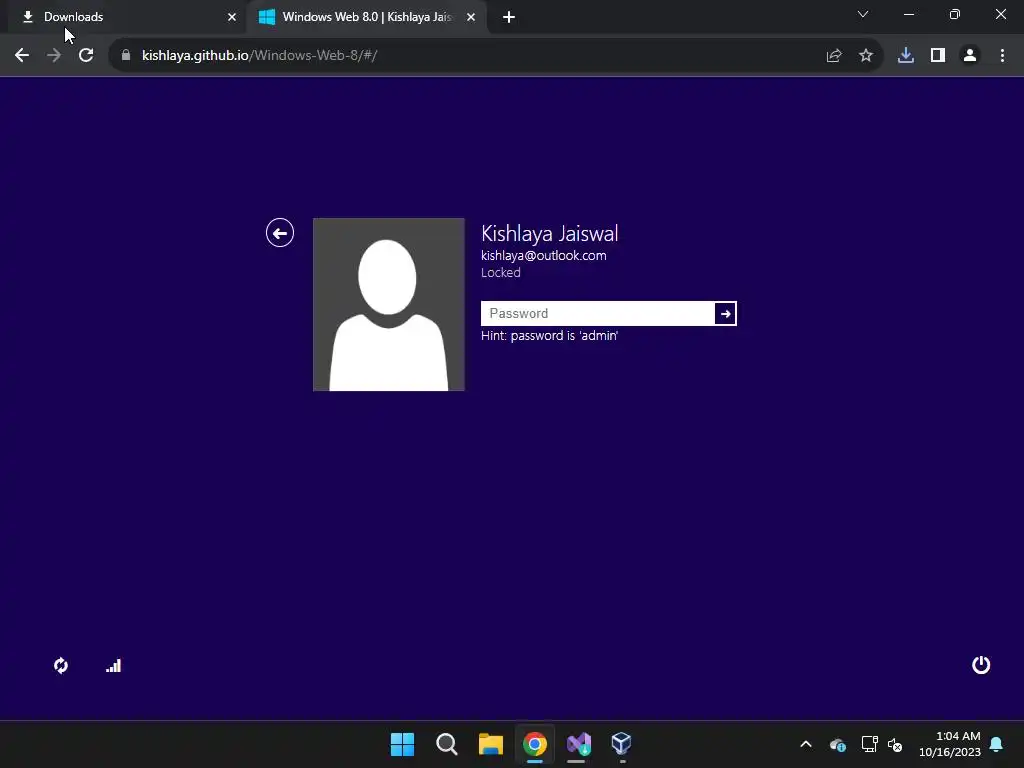This screenshot has width=1024, height=768.
Task: Click the Password input field
Action: tap(598, 313)
